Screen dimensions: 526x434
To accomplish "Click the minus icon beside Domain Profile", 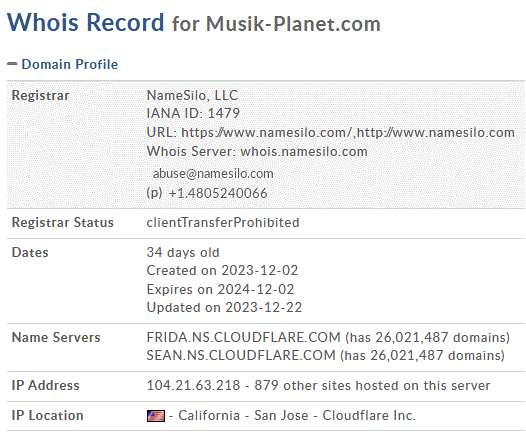I will [x=12, y=64].
